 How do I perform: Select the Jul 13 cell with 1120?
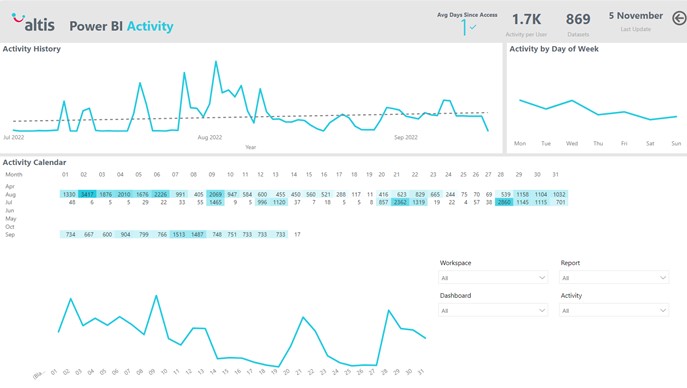[x=279, y=202]
